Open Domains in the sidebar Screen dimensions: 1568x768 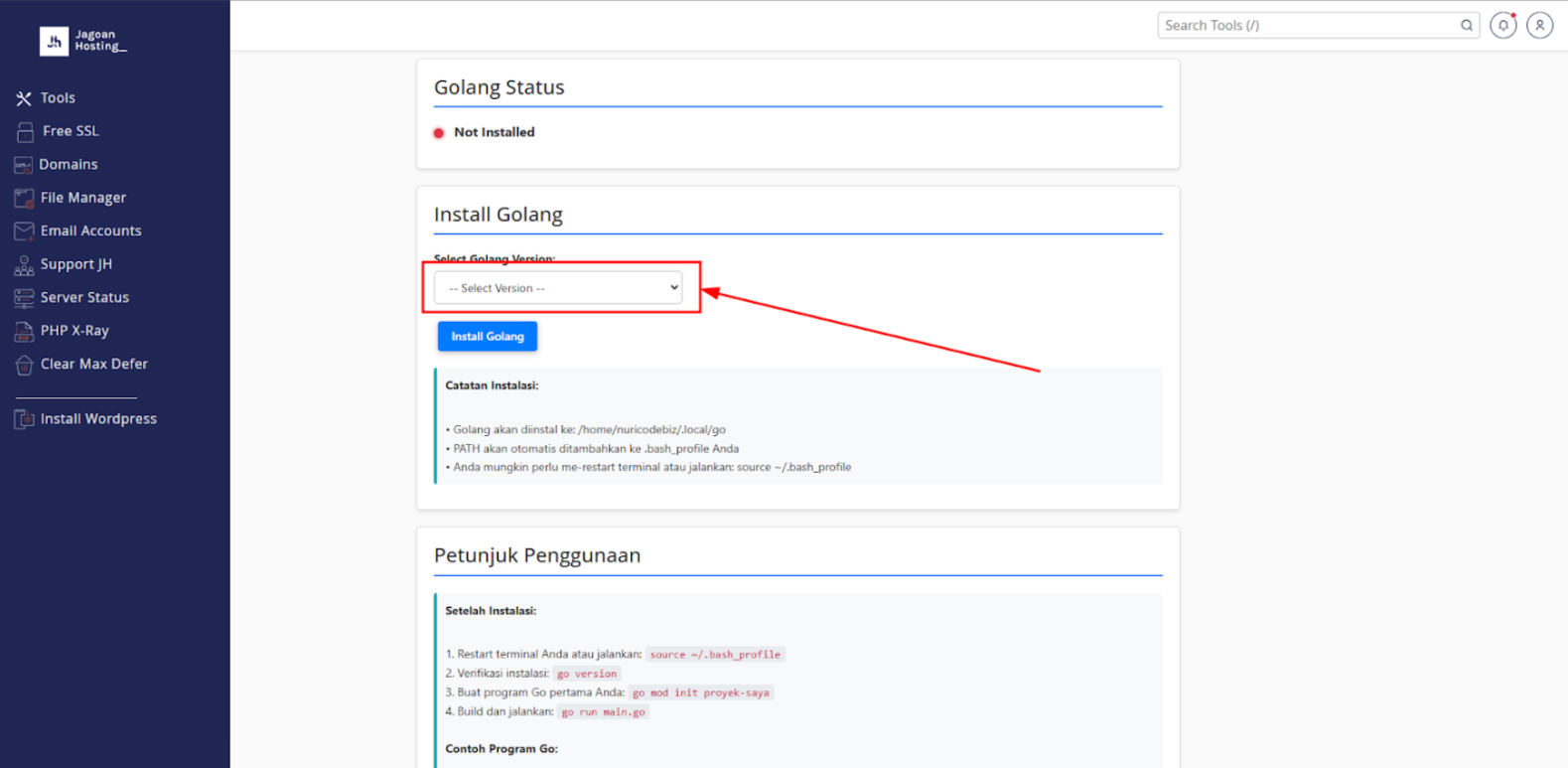click(x=68, y=164)
